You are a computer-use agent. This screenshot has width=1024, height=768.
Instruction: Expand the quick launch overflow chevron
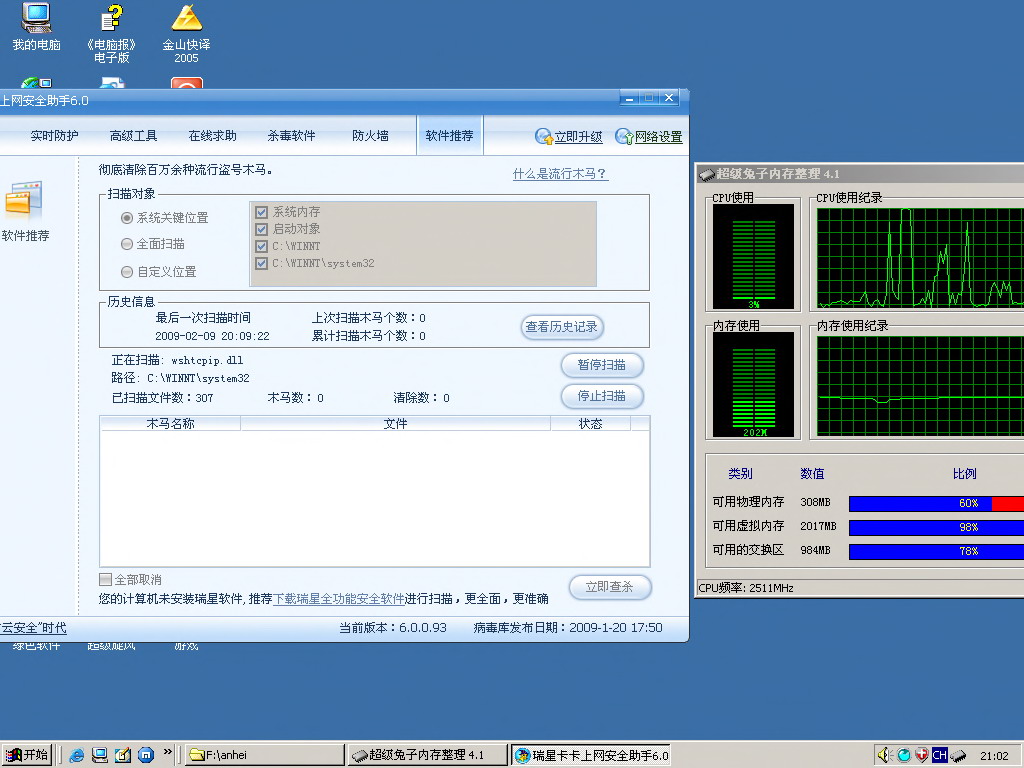[x=167, y=752]
